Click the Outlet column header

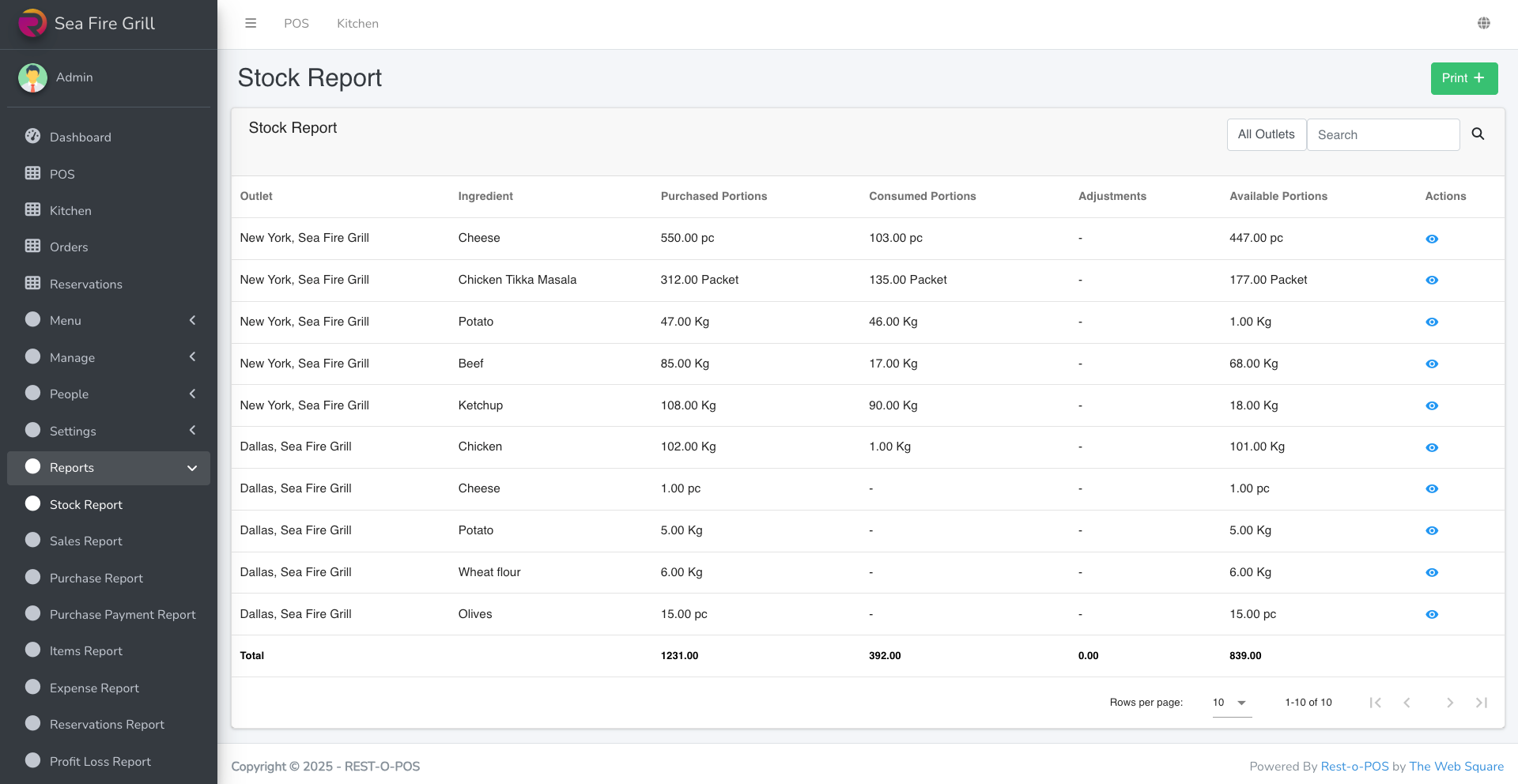point(256,196)
